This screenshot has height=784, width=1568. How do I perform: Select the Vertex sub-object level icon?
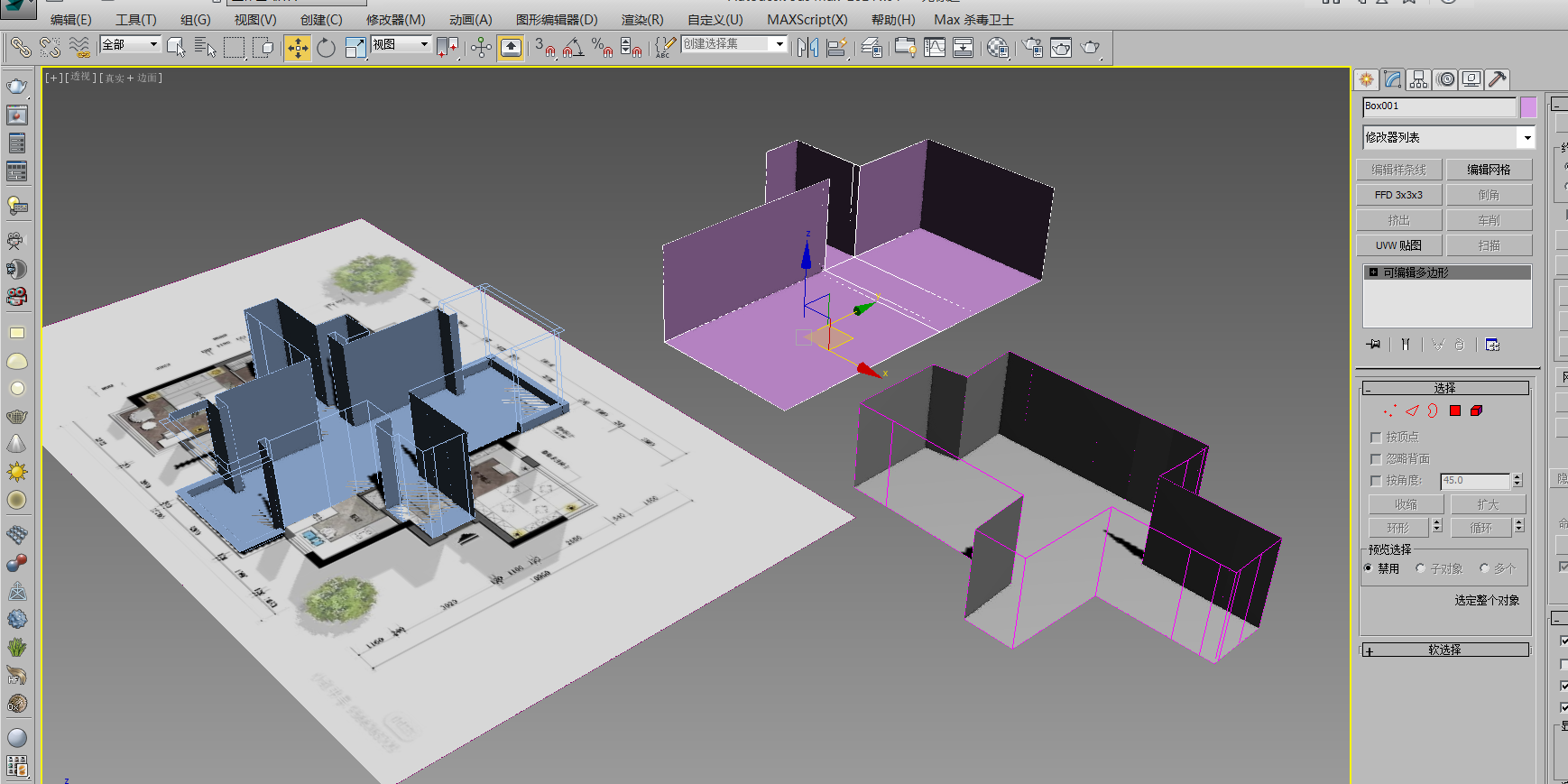[1389, 410]
